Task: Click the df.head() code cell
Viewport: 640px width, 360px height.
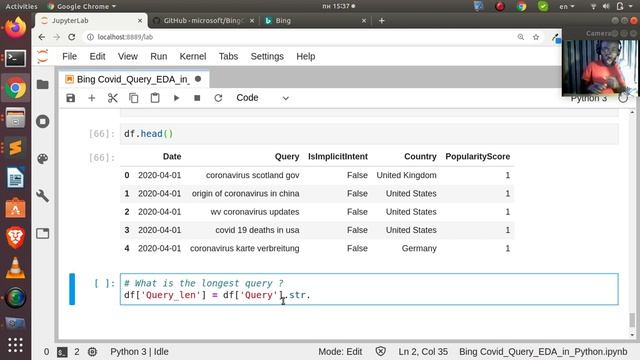Action: click(369, 134)
